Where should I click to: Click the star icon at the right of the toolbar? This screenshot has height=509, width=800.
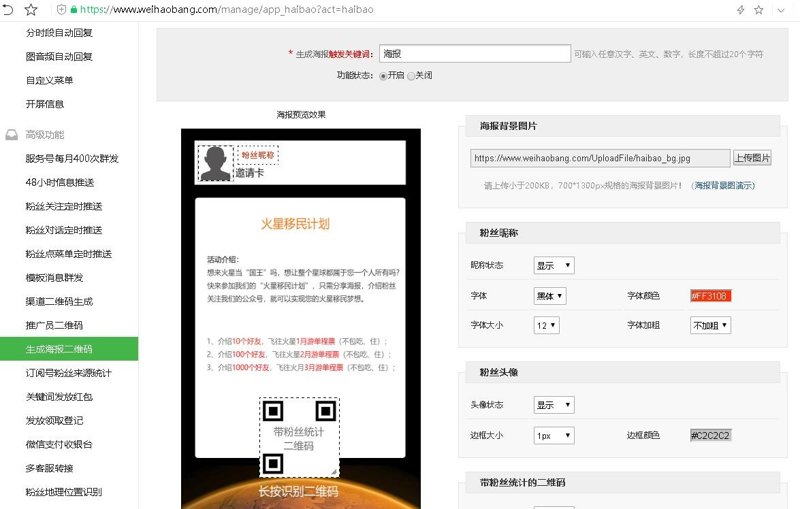point(759,10)
